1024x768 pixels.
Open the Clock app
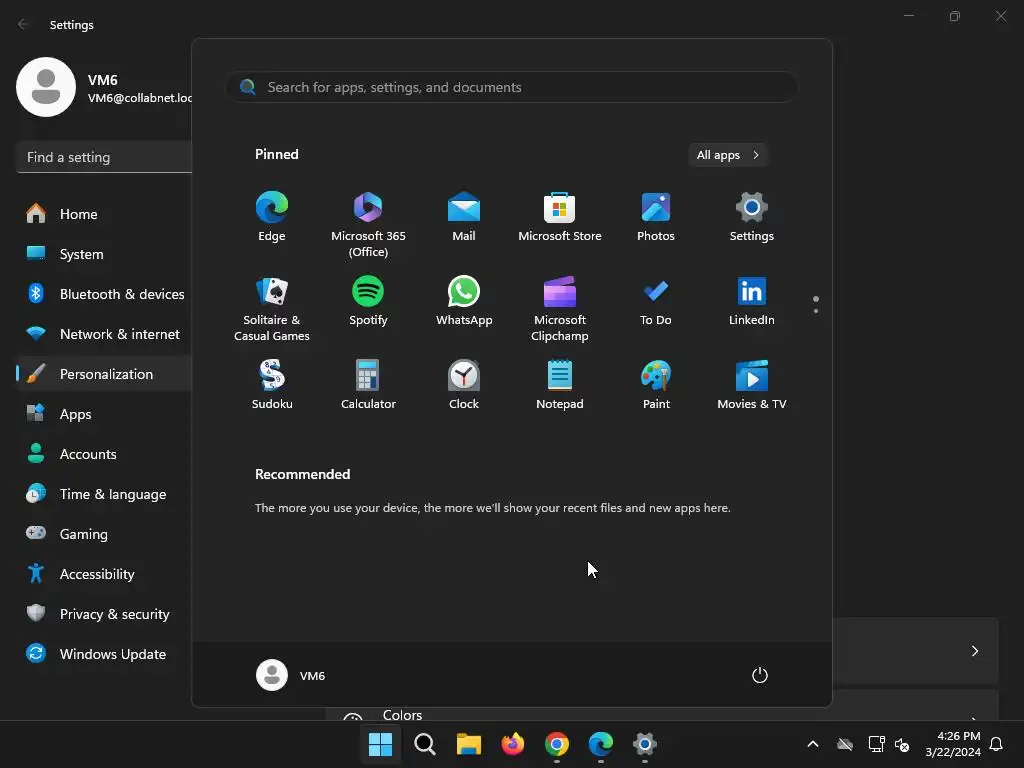point(464,385)
